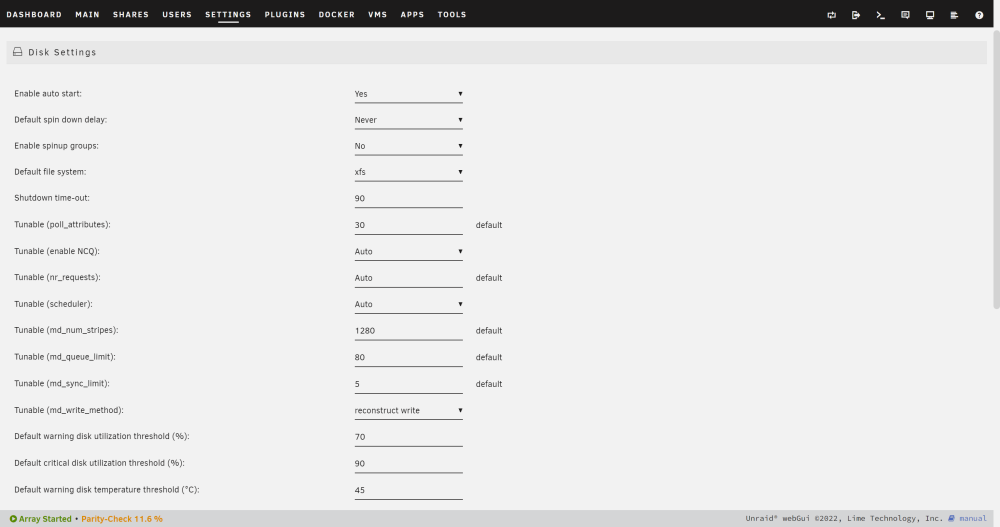Focus the Tunable (poll_attributes) field

pyautogui.click(x=408, y=225)
